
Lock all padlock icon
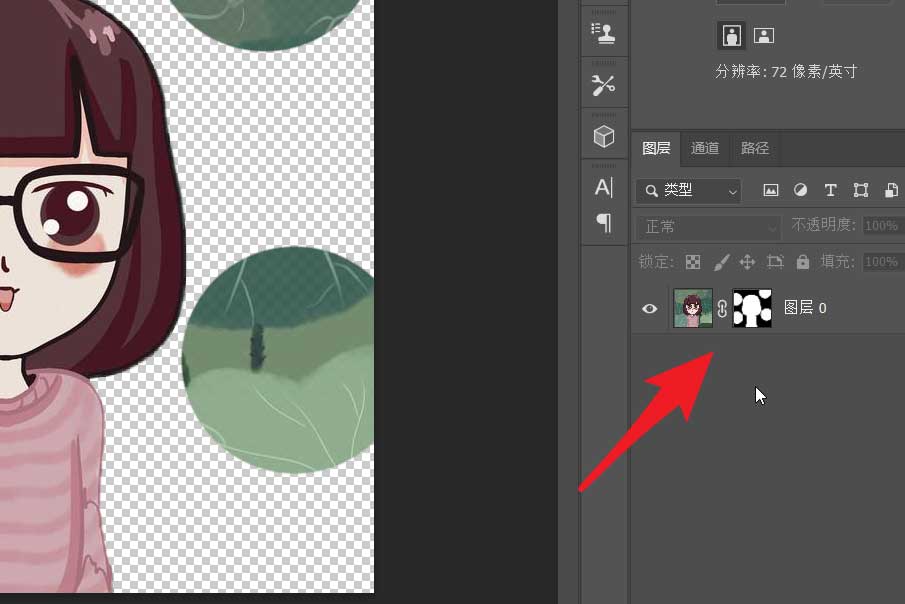click(x=803, y=262)
